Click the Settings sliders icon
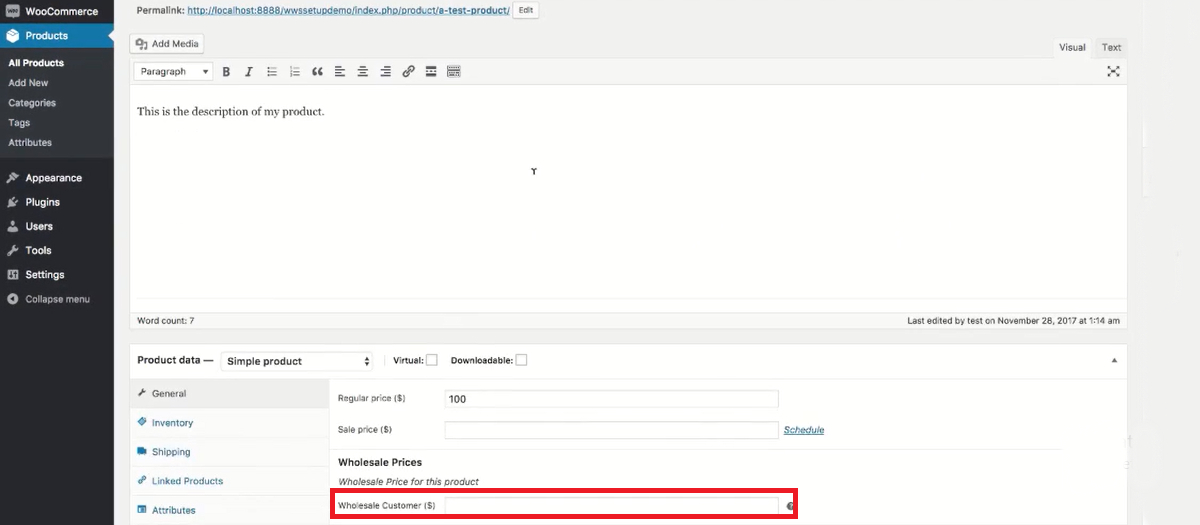This screenshot has width=1200, height=525. (12, 274)
